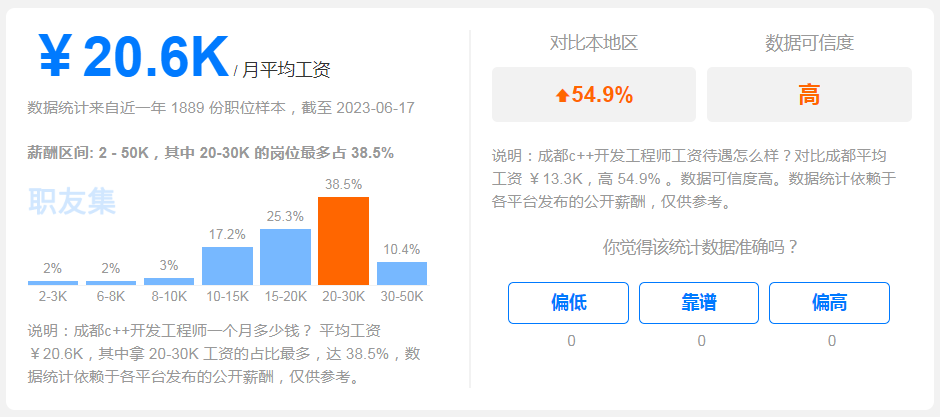Click the 你觉得该统计数据准确吗 question text
The width and height of the screenshot is (940, 417).
coord(701,247)
